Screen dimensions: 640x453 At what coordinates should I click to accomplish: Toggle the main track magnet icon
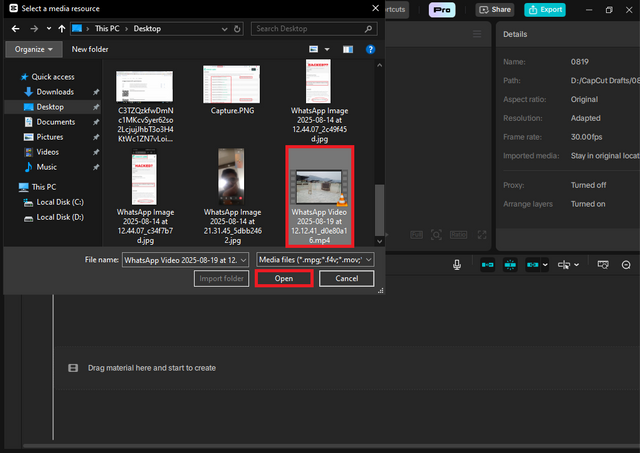pyautogui.click(x=487, y=265)
